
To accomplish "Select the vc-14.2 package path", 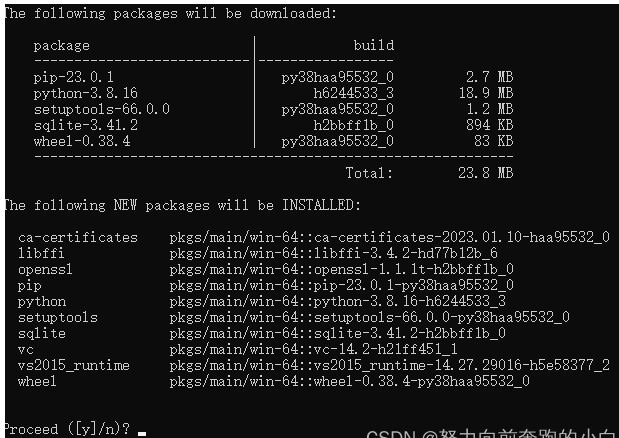I will click(x=313, y=349).
